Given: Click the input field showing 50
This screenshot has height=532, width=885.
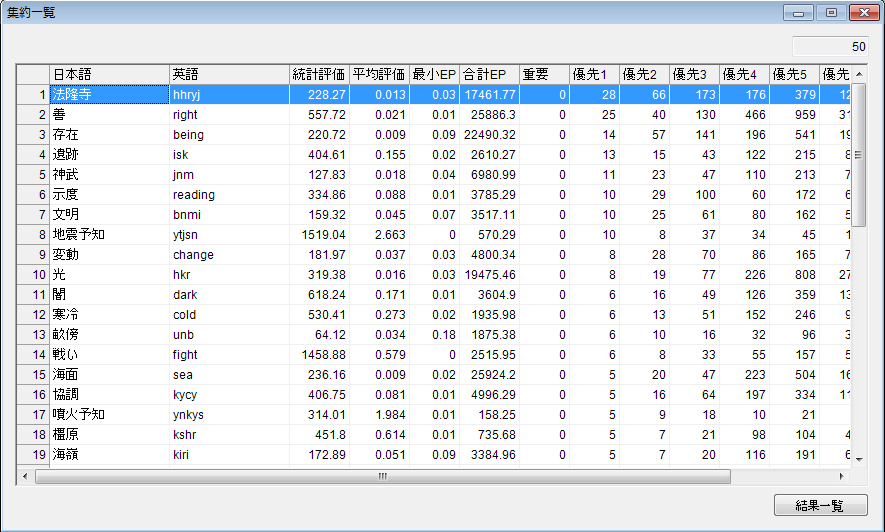Looking at the screenshot, I should click(830, 46).
